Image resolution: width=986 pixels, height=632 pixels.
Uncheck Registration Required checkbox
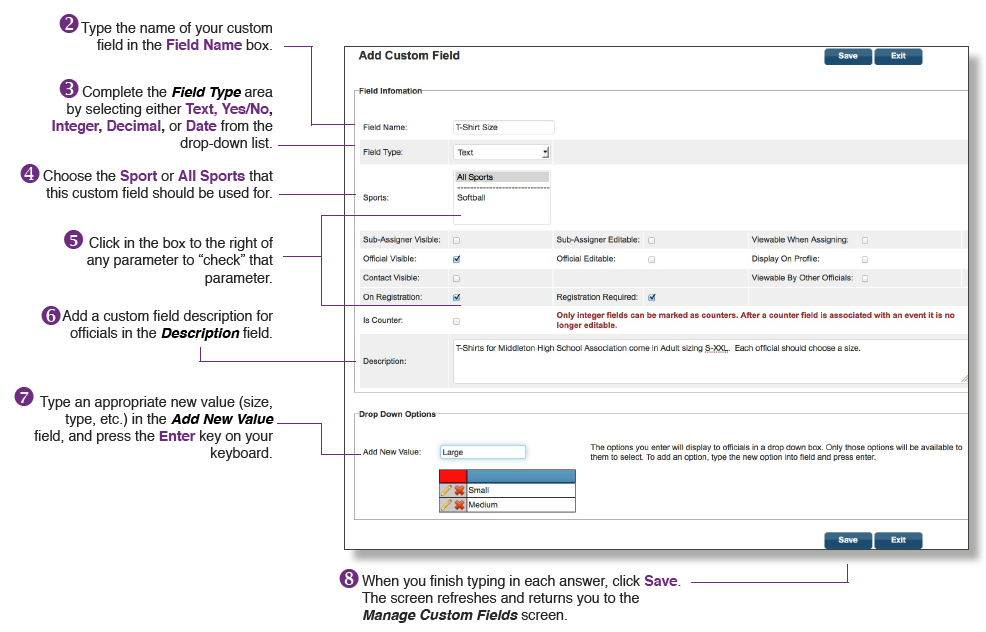coord(651,297)
